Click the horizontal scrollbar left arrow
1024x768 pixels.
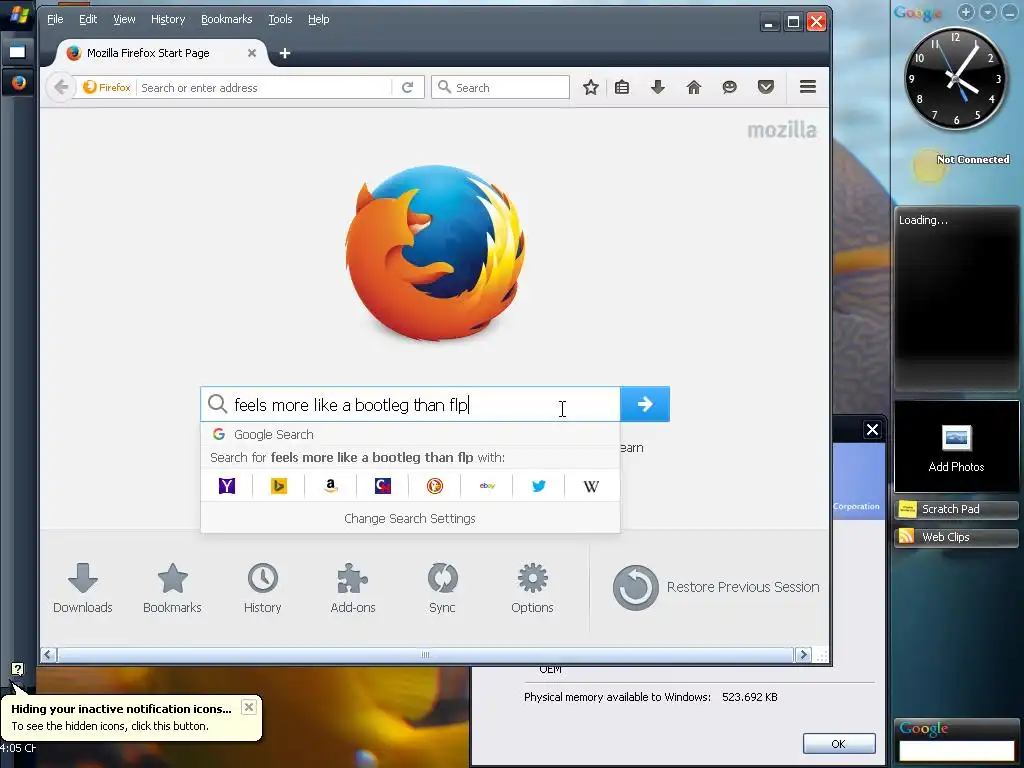48,654
